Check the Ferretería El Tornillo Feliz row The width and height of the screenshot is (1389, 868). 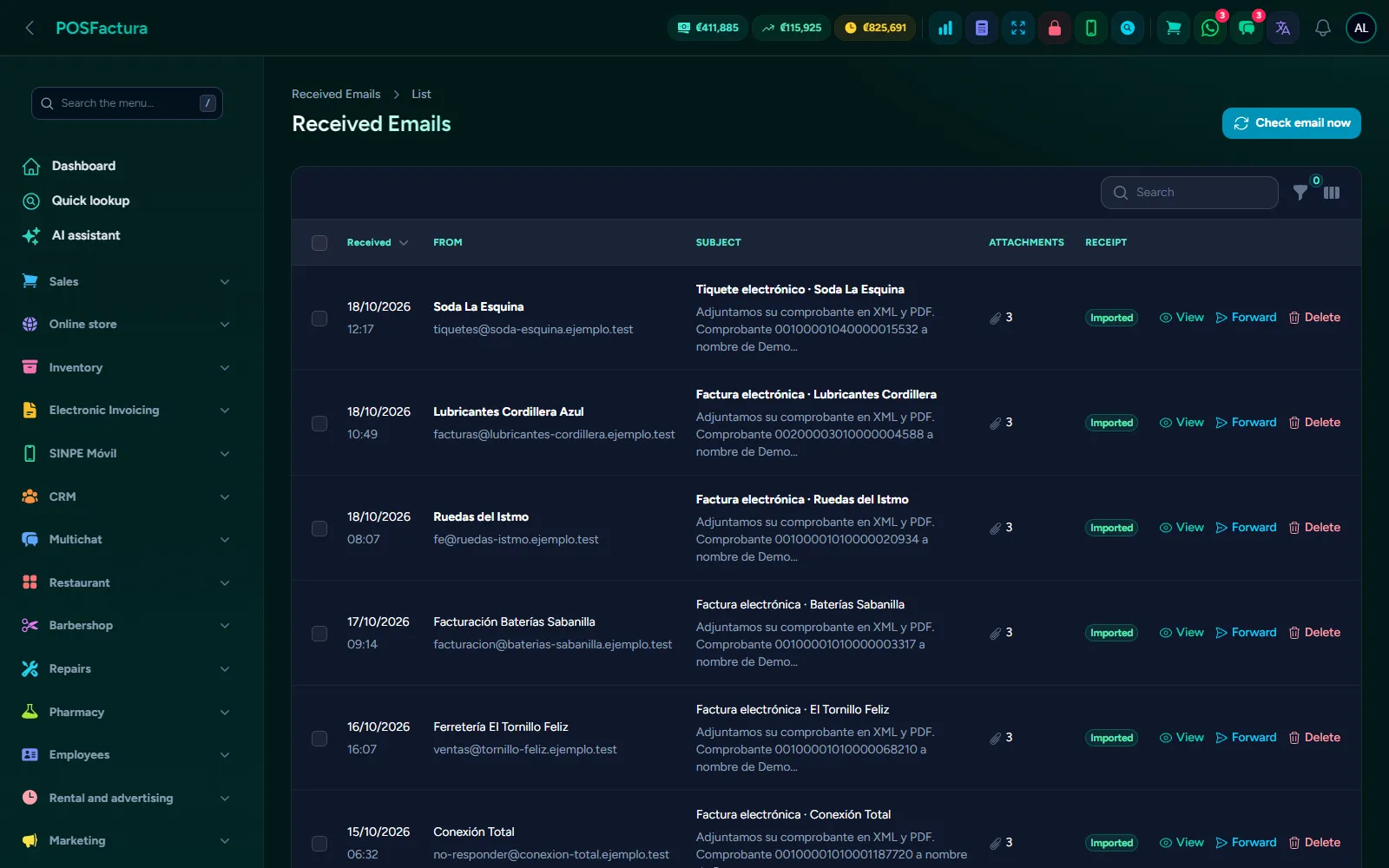coord(319,739)
